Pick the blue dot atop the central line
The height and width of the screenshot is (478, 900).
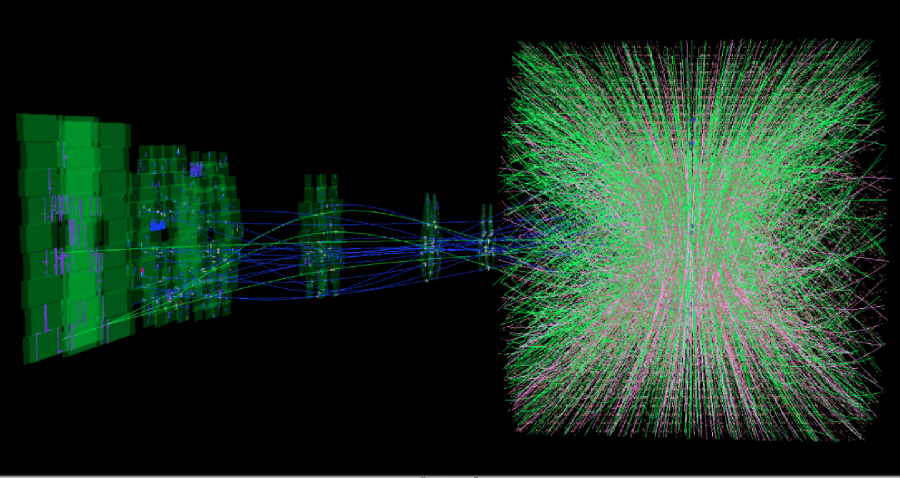pos(693,120)
